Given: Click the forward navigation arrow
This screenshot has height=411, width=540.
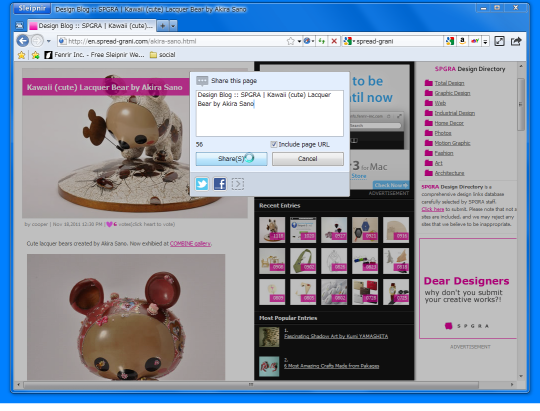Looking at the screenshot, I should [37, 41].
